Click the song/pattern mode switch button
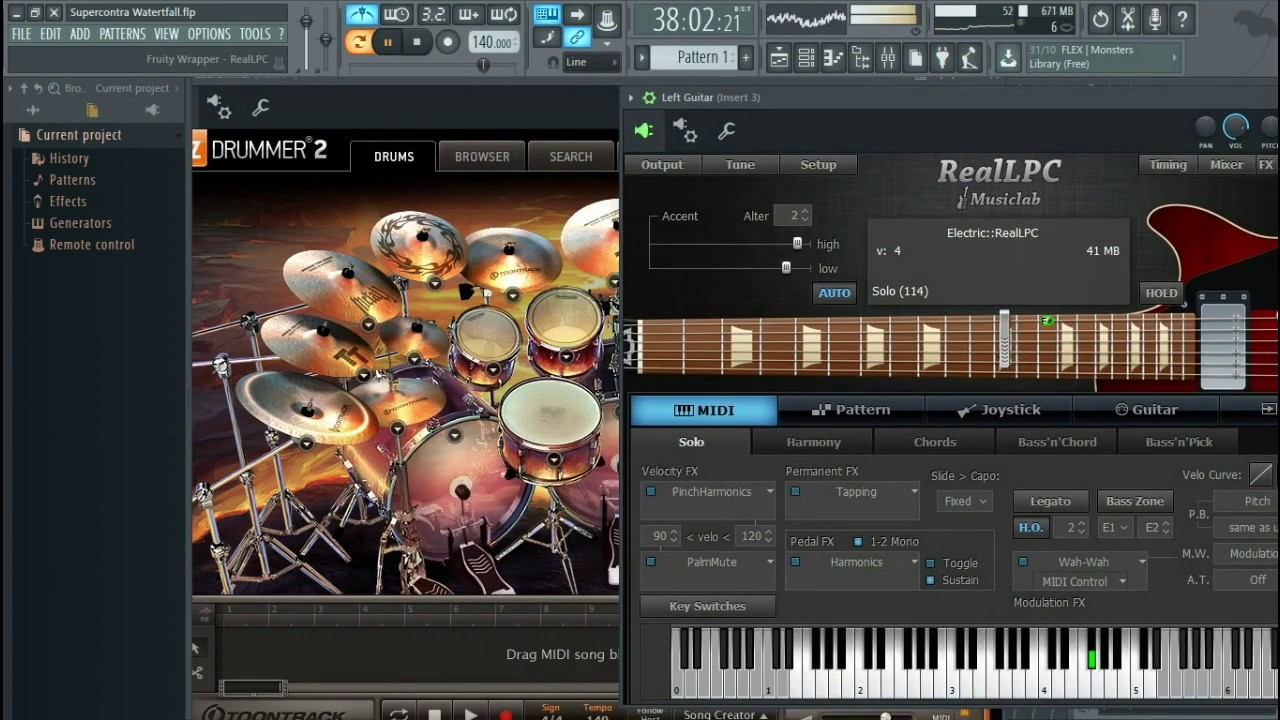1280x720 pixels. point(358,42)
